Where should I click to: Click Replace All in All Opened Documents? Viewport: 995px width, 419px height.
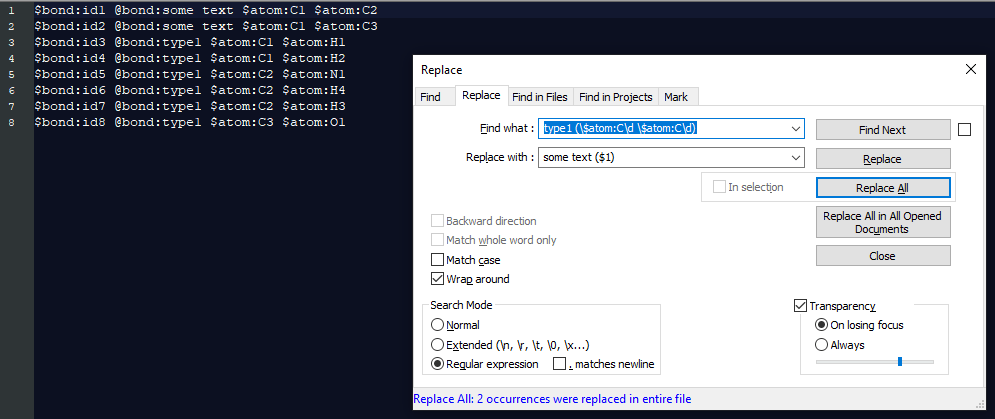click(883, 222)
